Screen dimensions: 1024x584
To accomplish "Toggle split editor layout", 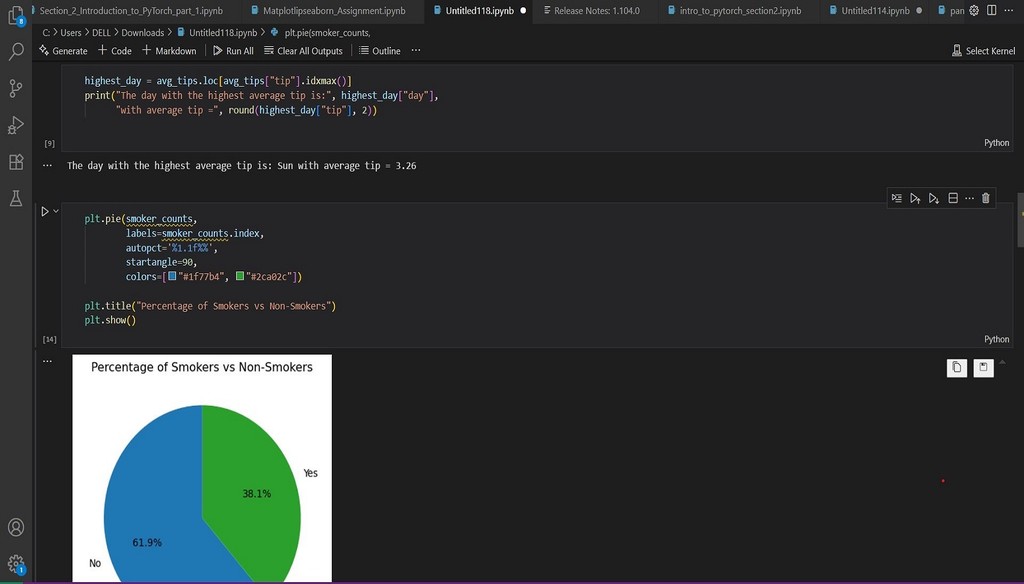I will tap(991, 10).
